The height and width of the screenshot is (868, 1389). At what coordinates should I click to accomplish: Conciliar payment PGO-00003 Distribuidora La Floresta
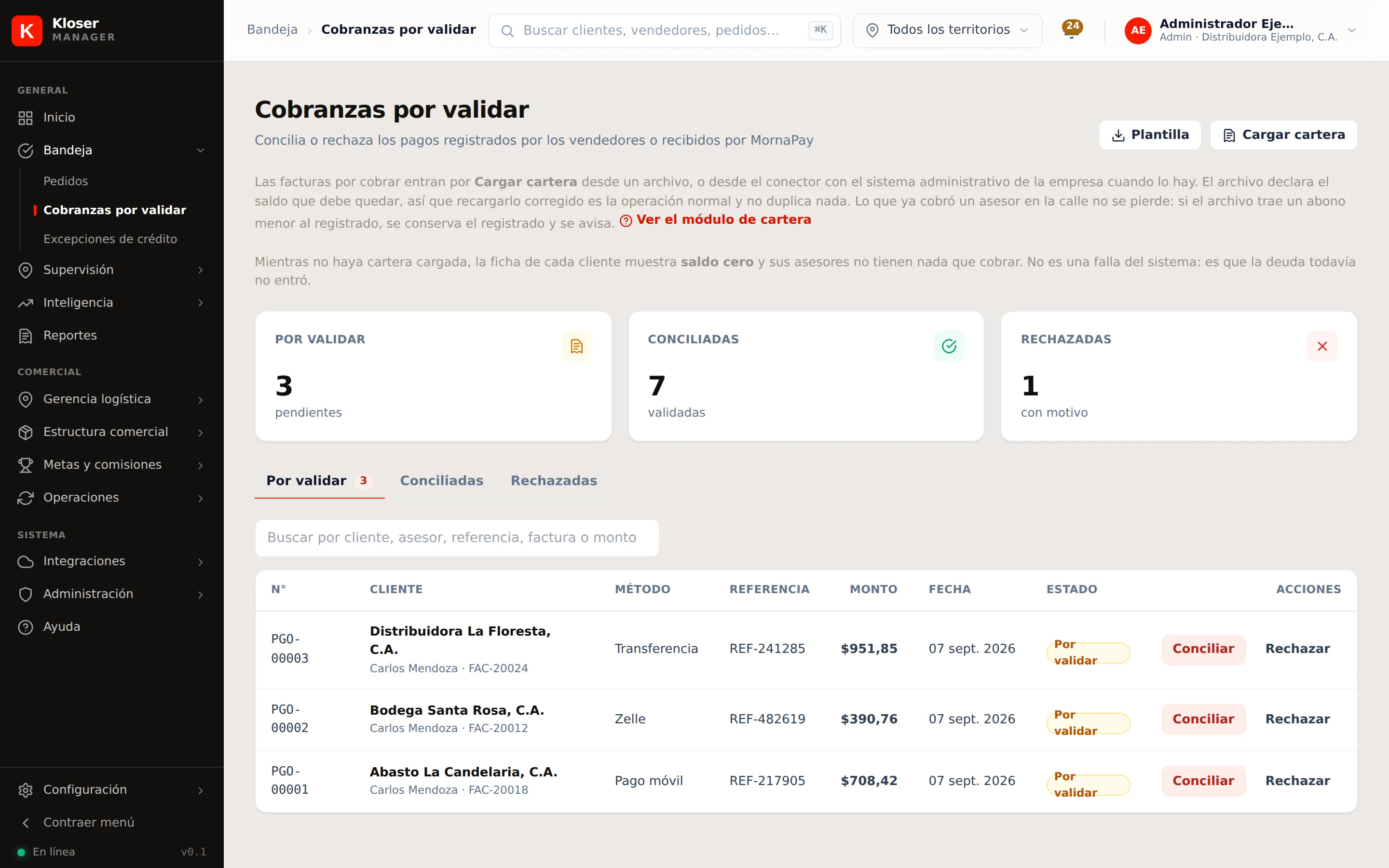tap(1203, 649)
